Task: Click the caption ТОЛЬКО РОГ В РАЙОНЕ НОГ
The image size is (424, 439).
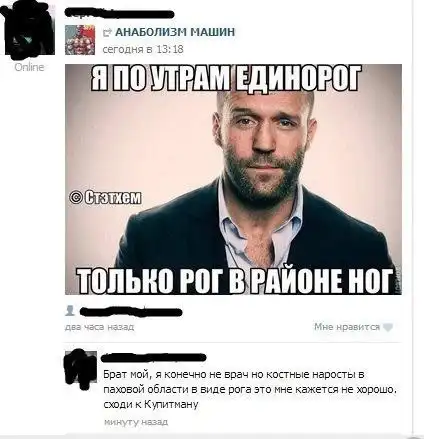Action: pos(234,280)
